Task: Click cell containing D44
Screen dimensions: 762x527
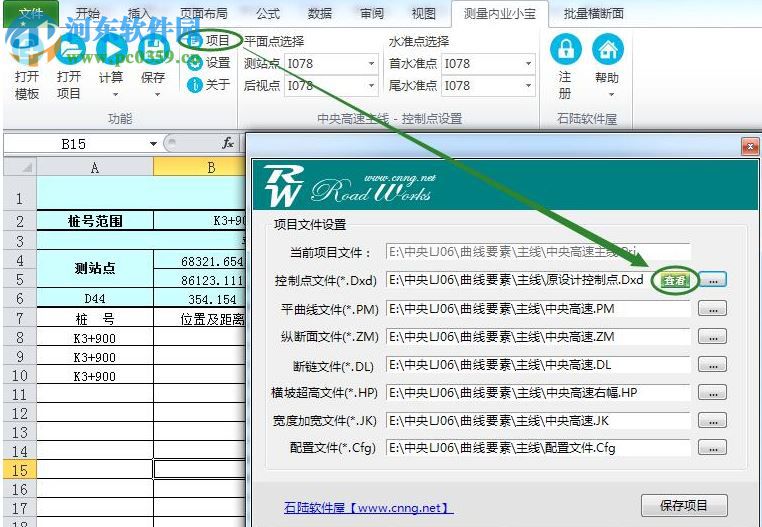Action: 95,298
